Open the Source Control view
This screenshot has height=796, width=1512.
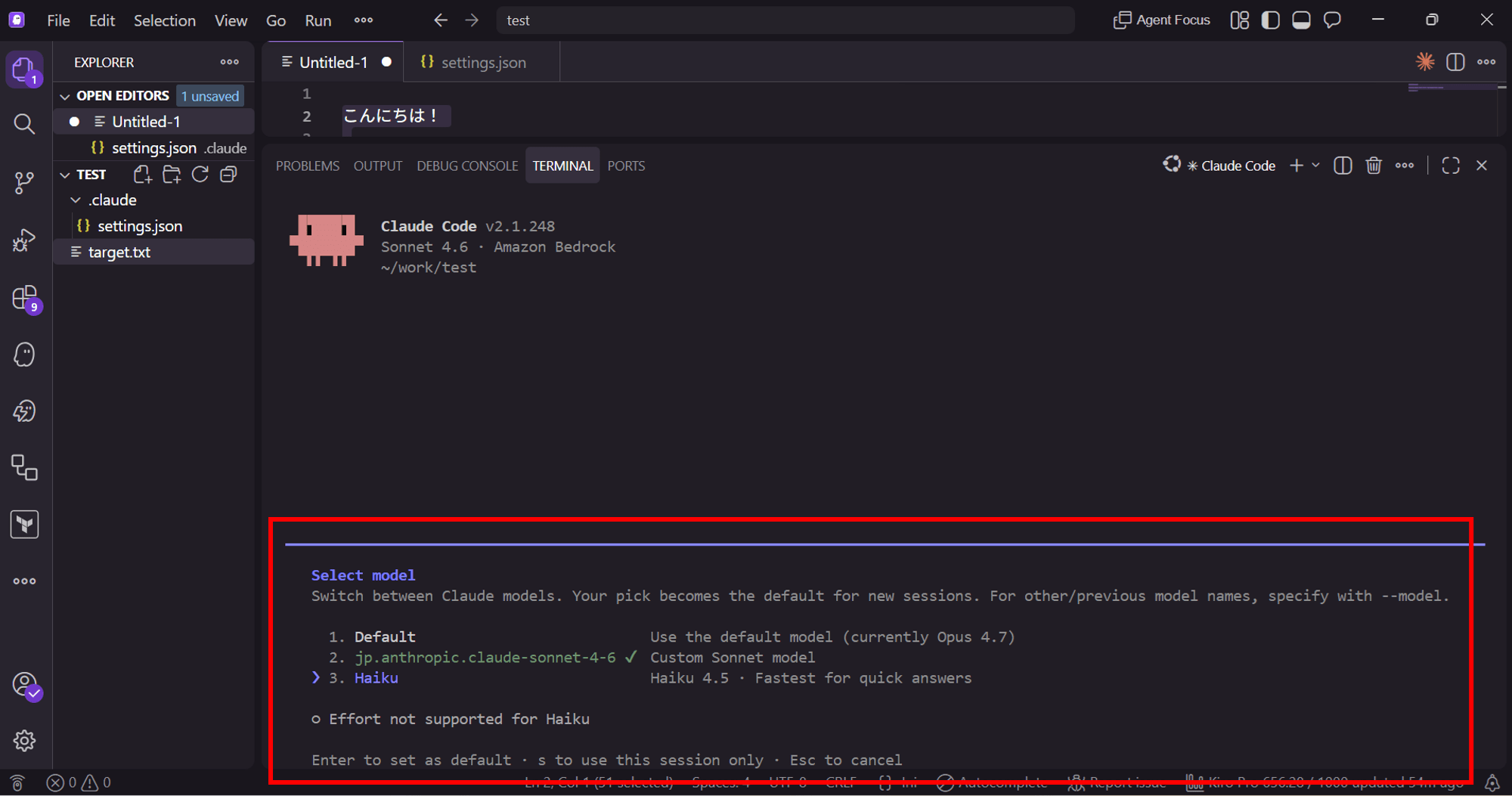tap(24, 182)
